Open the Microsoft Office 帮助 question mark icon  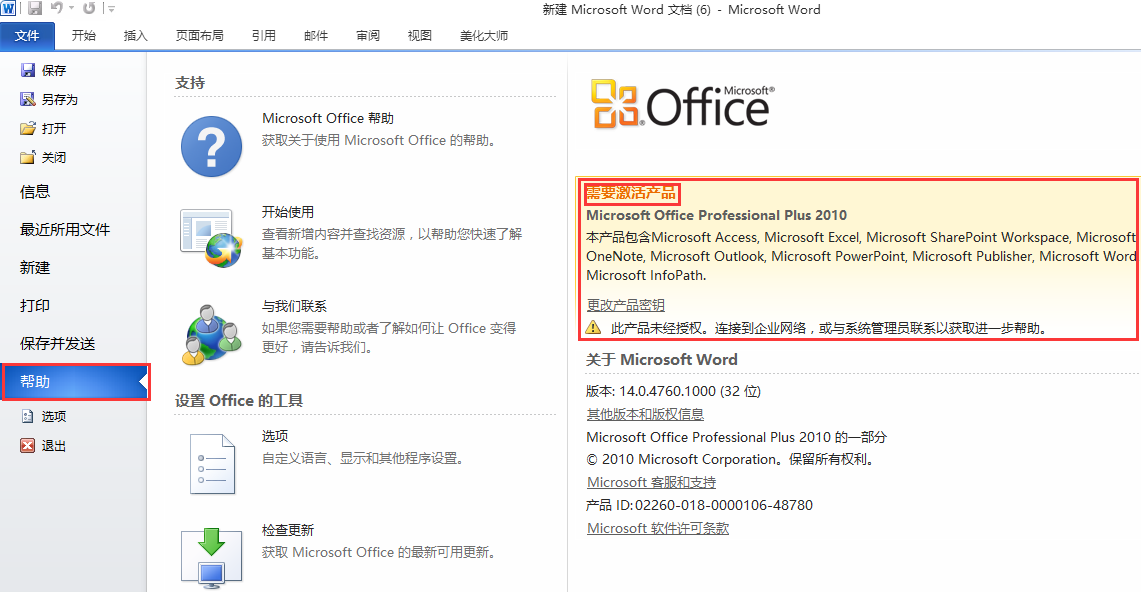(211, 146)
